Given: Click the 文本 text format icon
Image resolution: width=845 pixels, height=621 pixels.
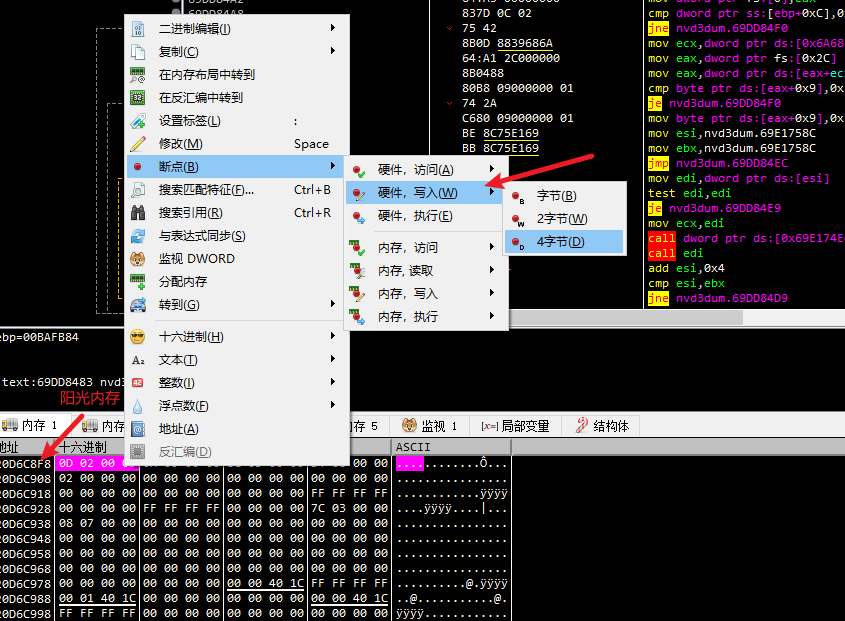Looking at the screenshot, I should click(138, 360).
